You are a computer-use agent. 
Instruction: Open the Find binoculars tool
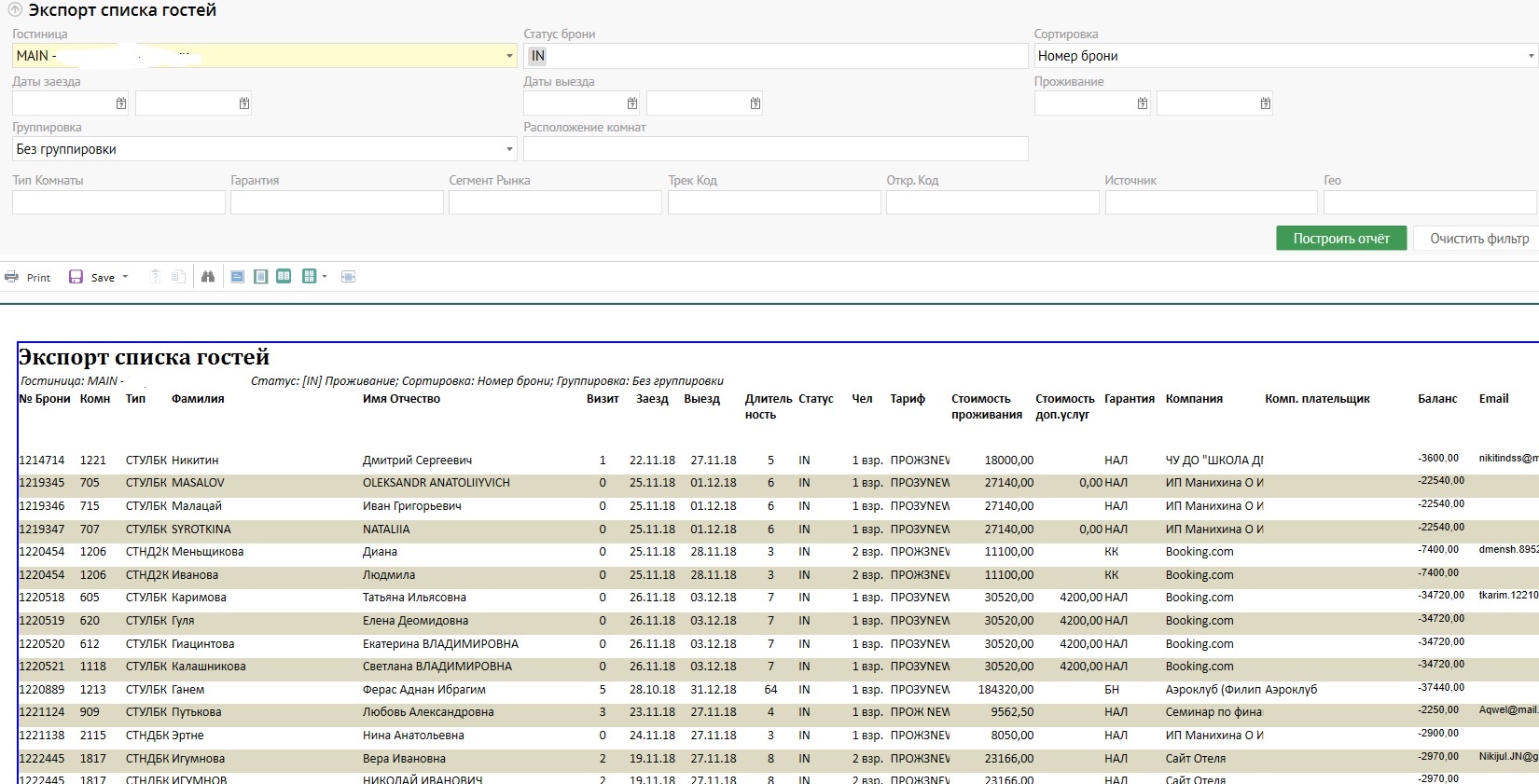point(208,277)
